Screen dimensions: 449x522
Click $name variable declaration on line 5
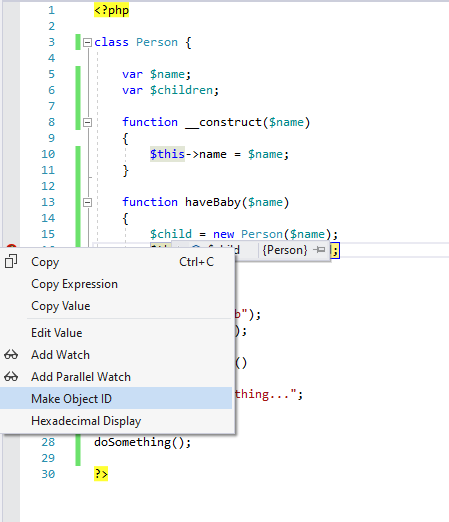coord(167,74)
